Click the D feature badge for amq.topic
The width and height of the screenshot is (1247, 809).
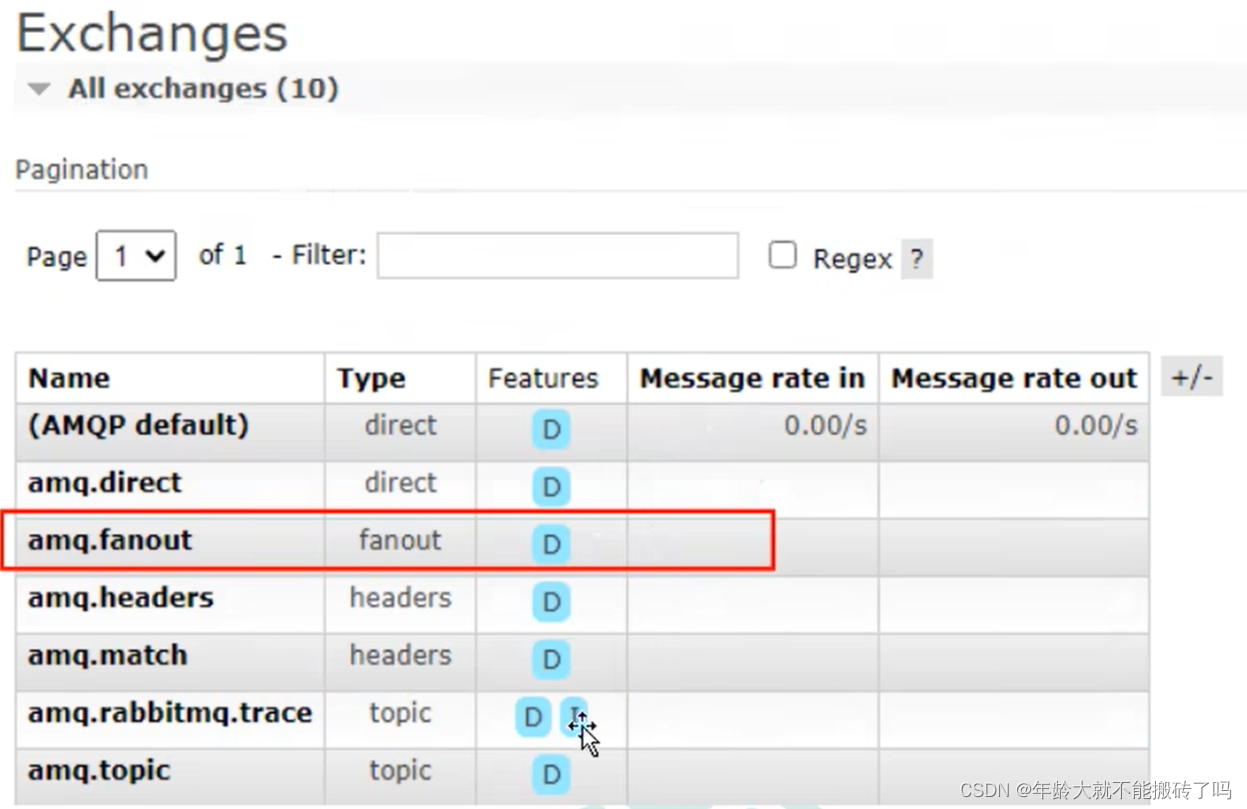(550, 774)
